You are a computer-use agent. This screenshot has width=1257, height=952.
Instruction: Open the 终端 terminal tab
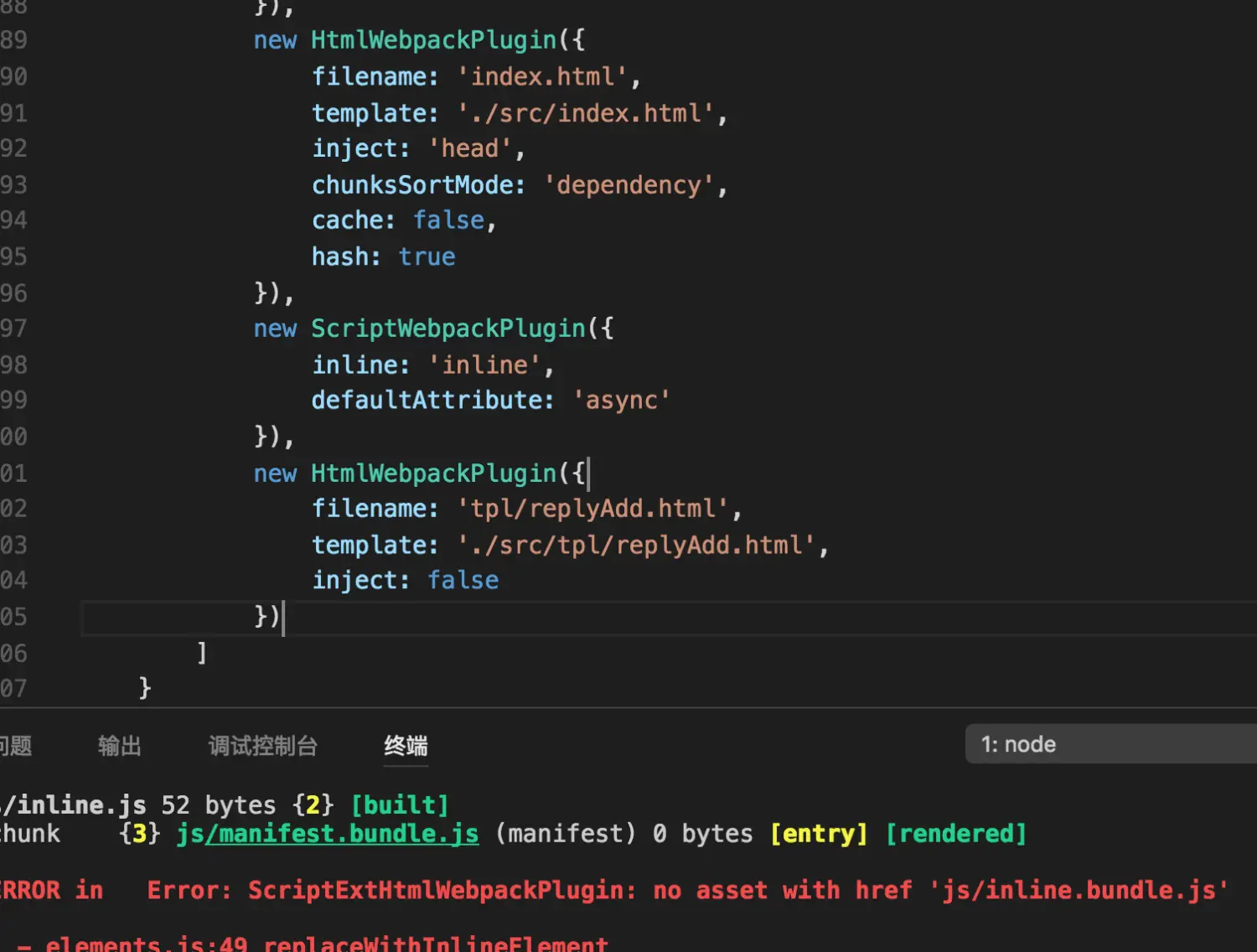tap(406, 745)
